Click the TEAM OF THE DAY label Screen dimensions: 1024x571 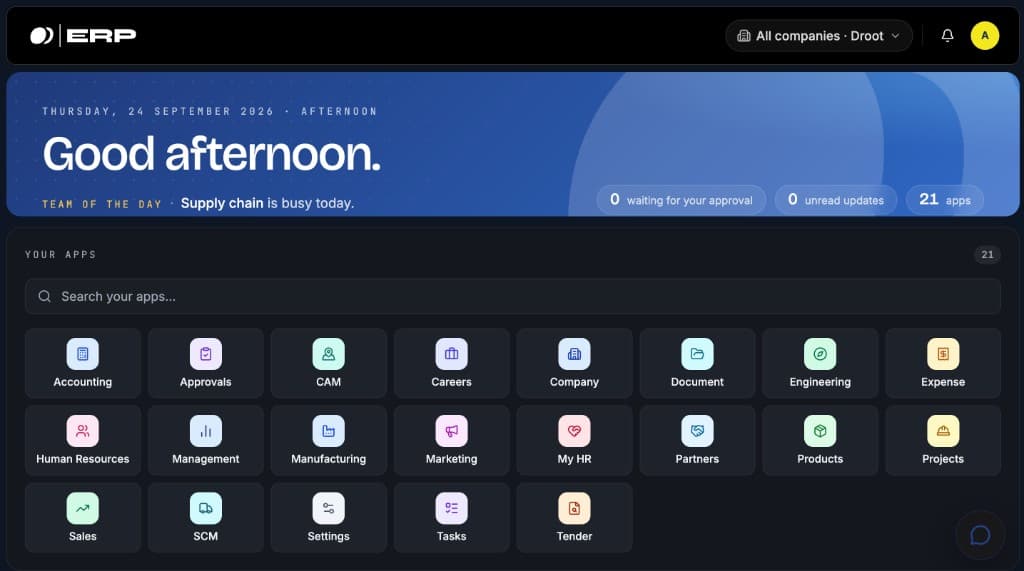102,204
